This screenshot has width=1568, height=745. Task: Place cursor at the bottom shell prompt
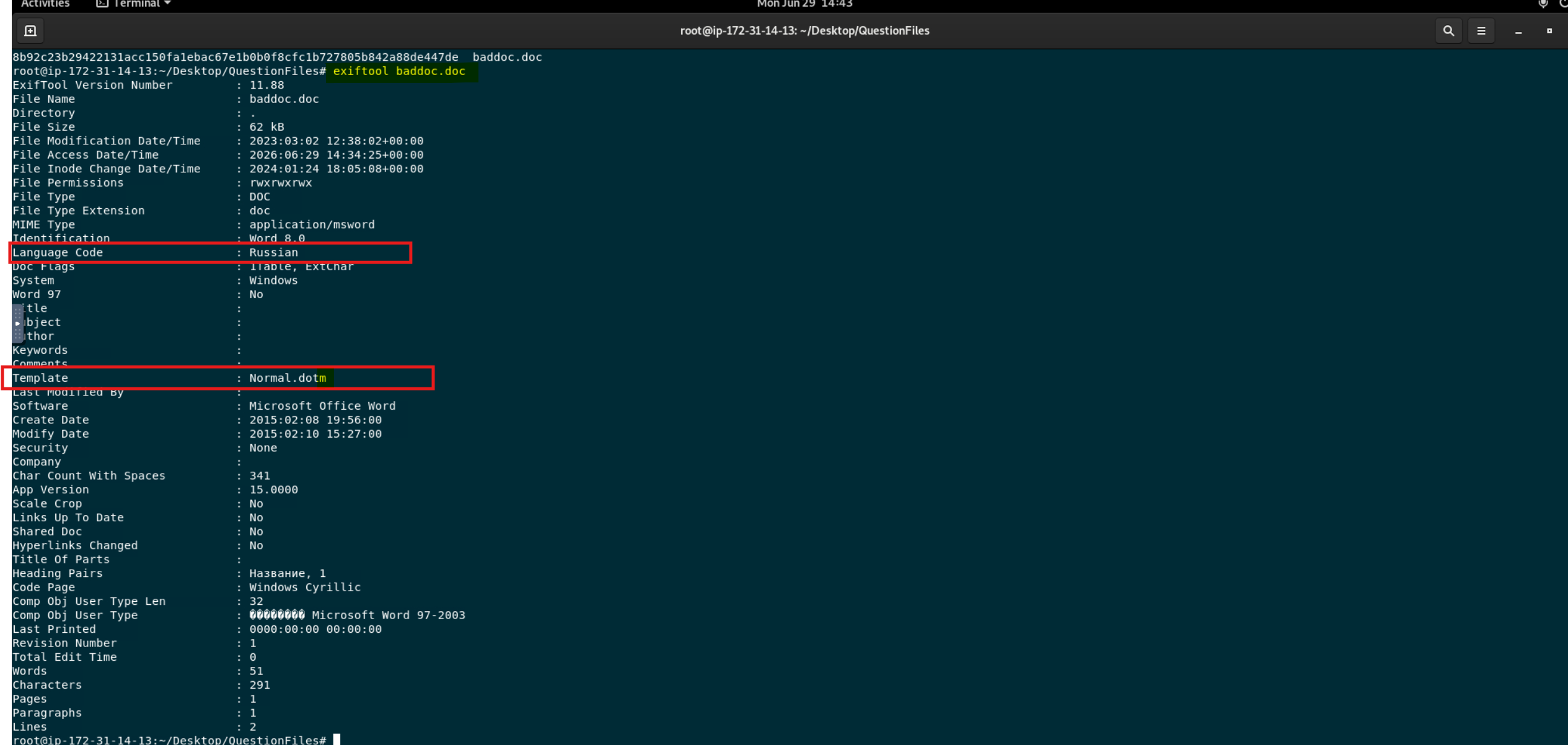(337, 739)
